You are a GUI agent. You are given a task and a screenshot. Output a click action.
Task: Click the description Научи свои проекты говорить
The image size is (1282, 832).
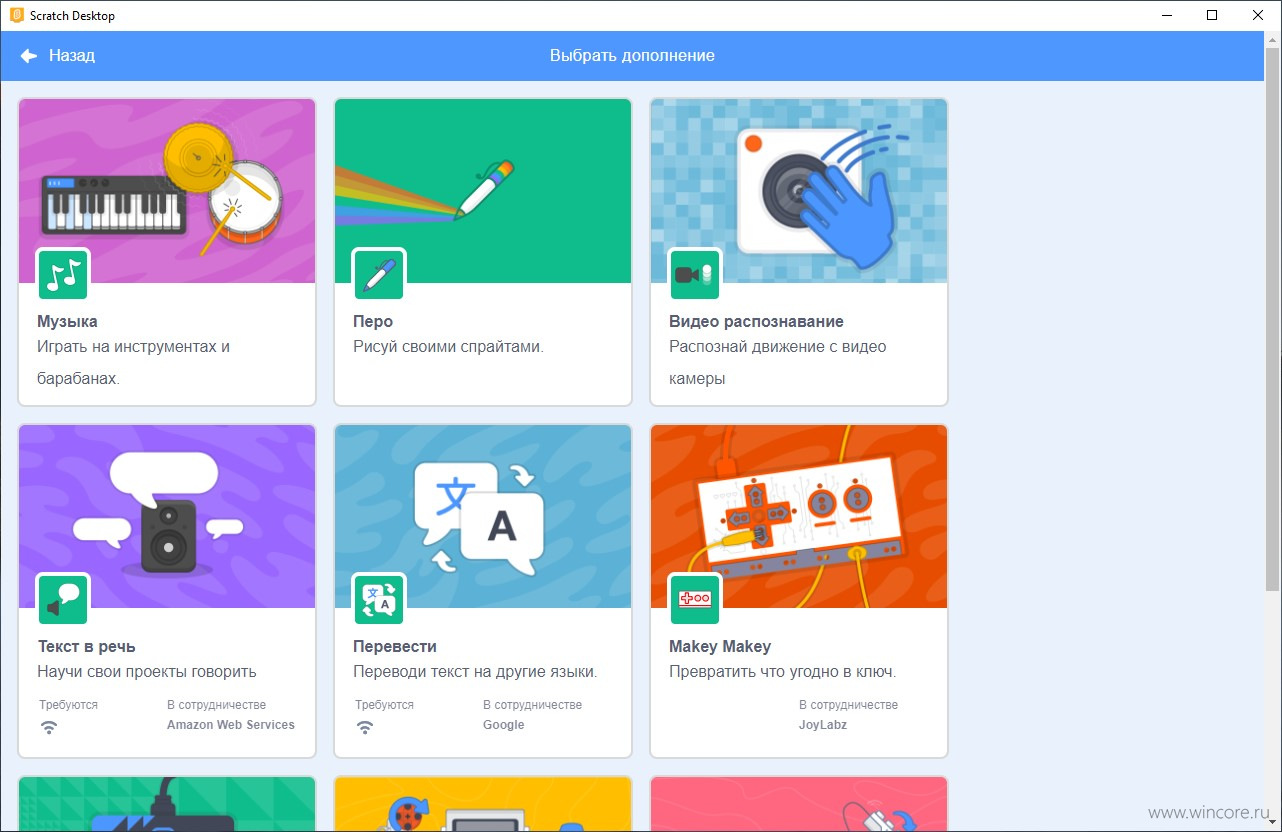pos(147,672)
